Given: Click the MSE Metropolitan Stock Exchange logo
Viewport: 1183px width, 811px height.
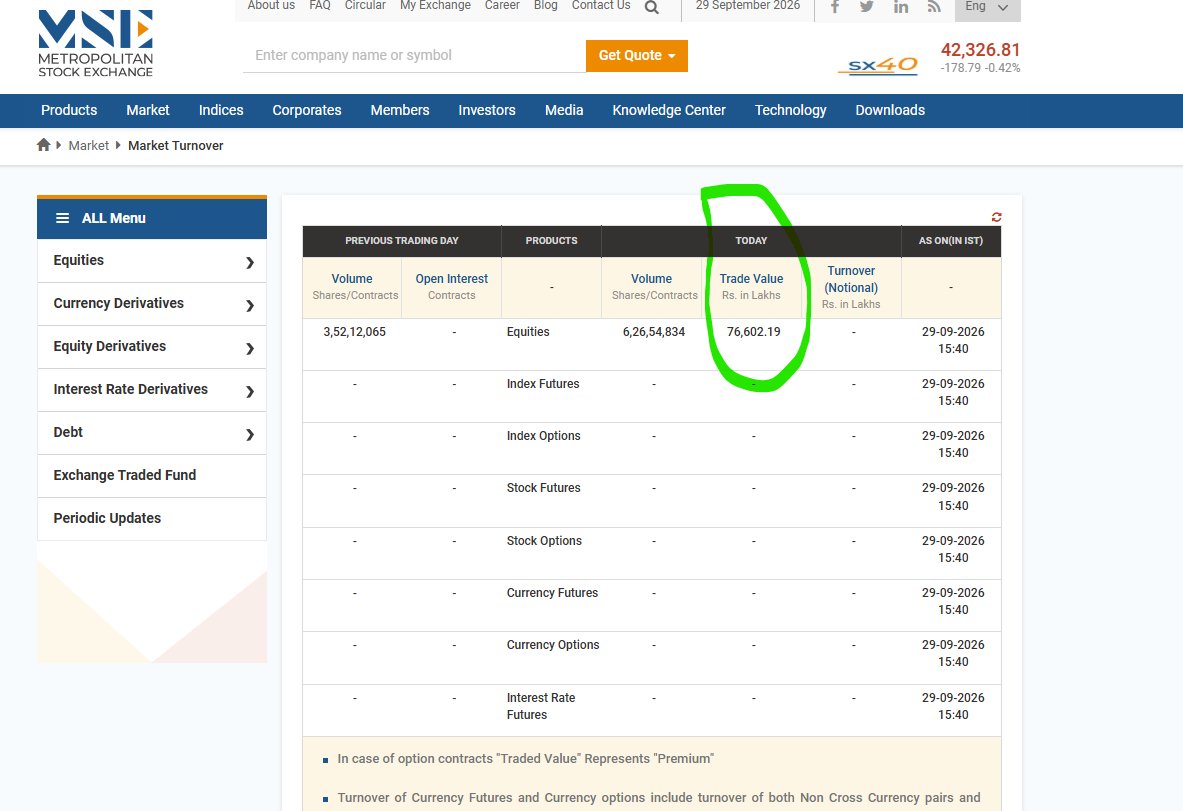Looking at the screenshot, I should pos(96,43).
